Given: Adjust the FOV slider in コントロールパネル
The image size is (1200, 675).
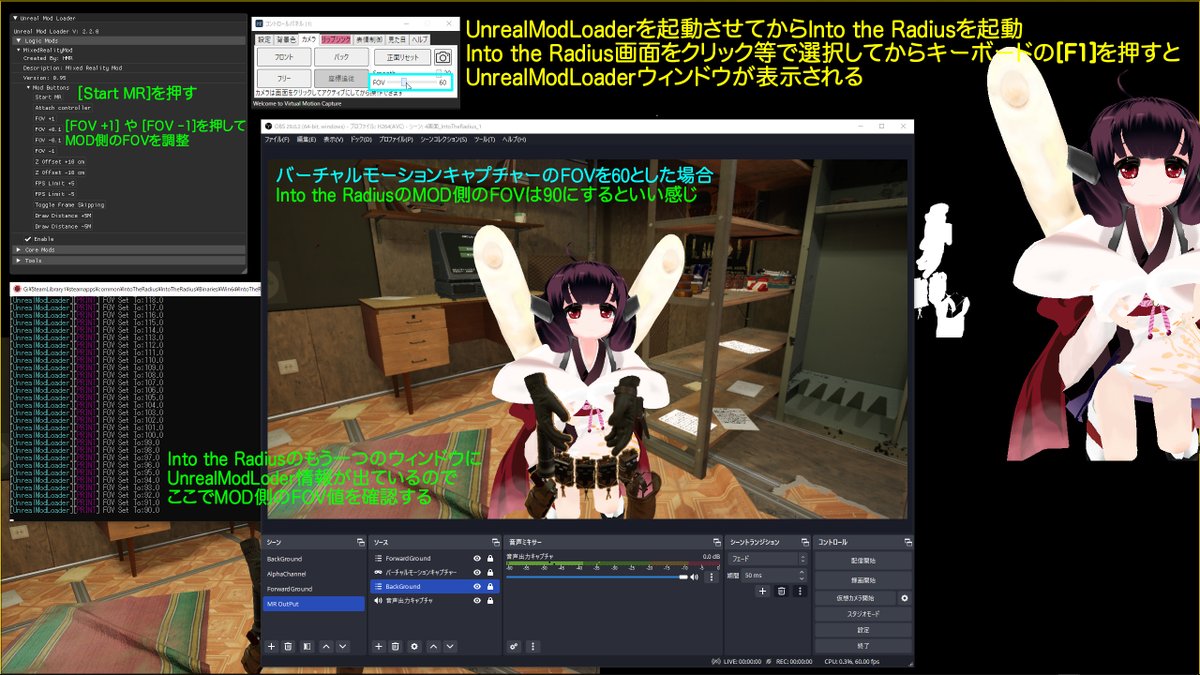Looking at the screenshot, I should [x=410, y=83].
